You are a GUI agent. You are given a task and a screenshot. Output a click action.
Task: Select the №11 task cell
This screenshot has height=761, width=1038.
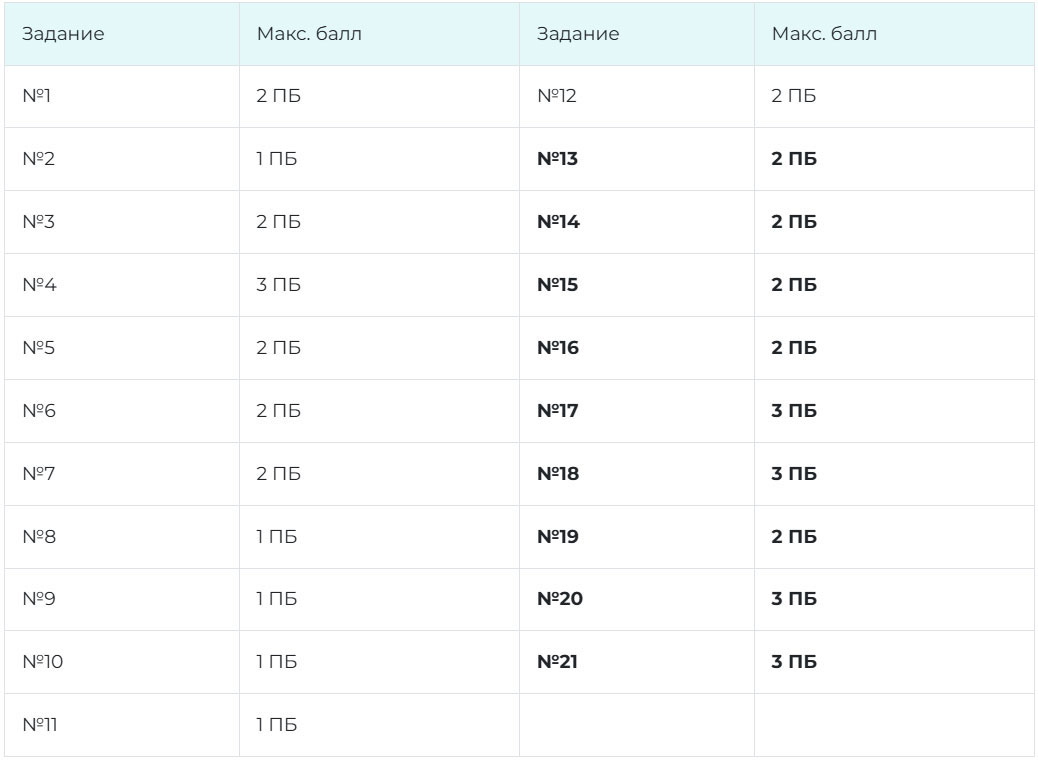pyautogui.click(x=41, y=725)
